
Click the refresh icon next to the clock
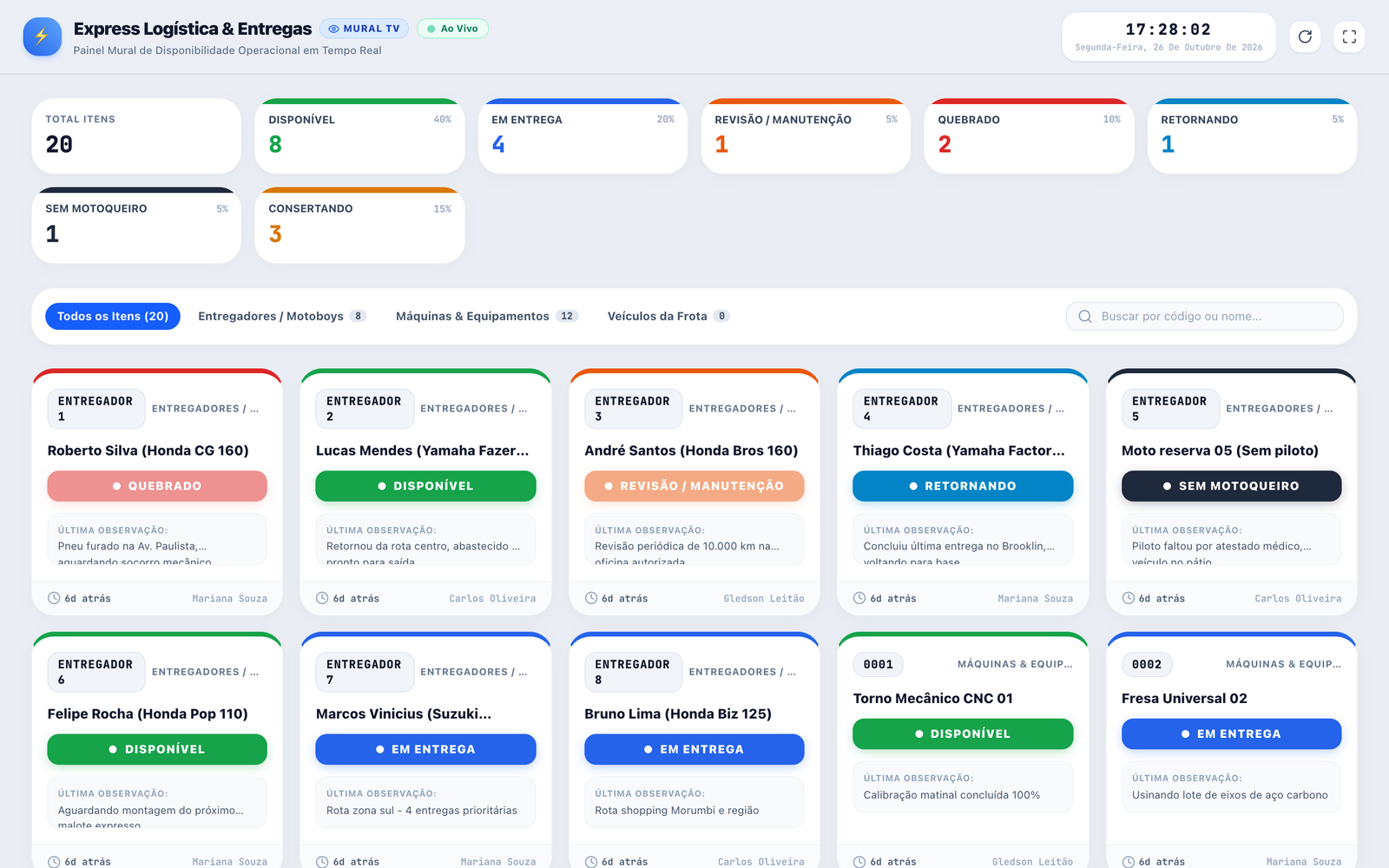pyautogui.click(x=1305, y=36)
